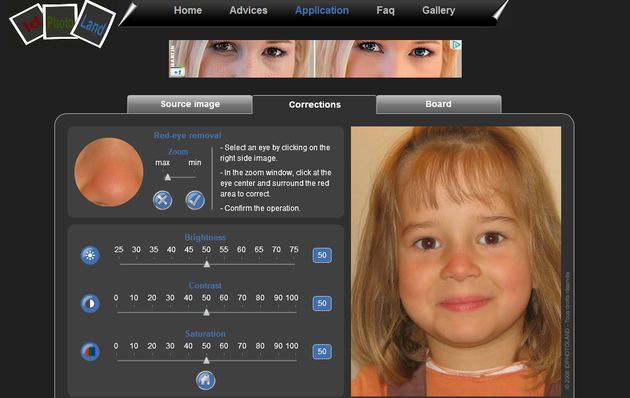Click the AdChoices icon on the banner
Image resolution: width=630 pixels, height=398 pixels.
[457, 44]
